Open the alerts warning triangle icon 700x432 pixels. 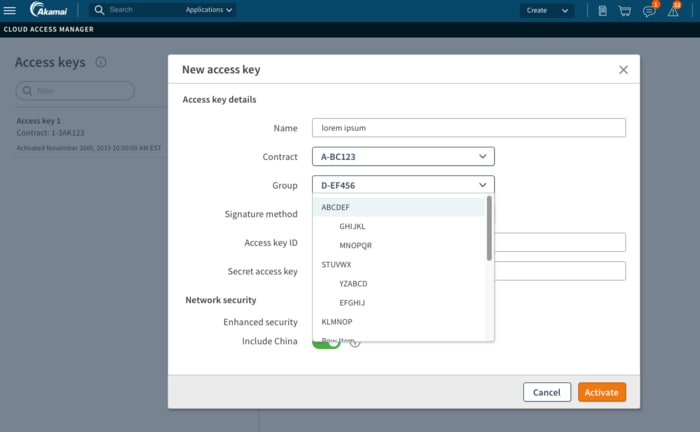pos(673,11)
